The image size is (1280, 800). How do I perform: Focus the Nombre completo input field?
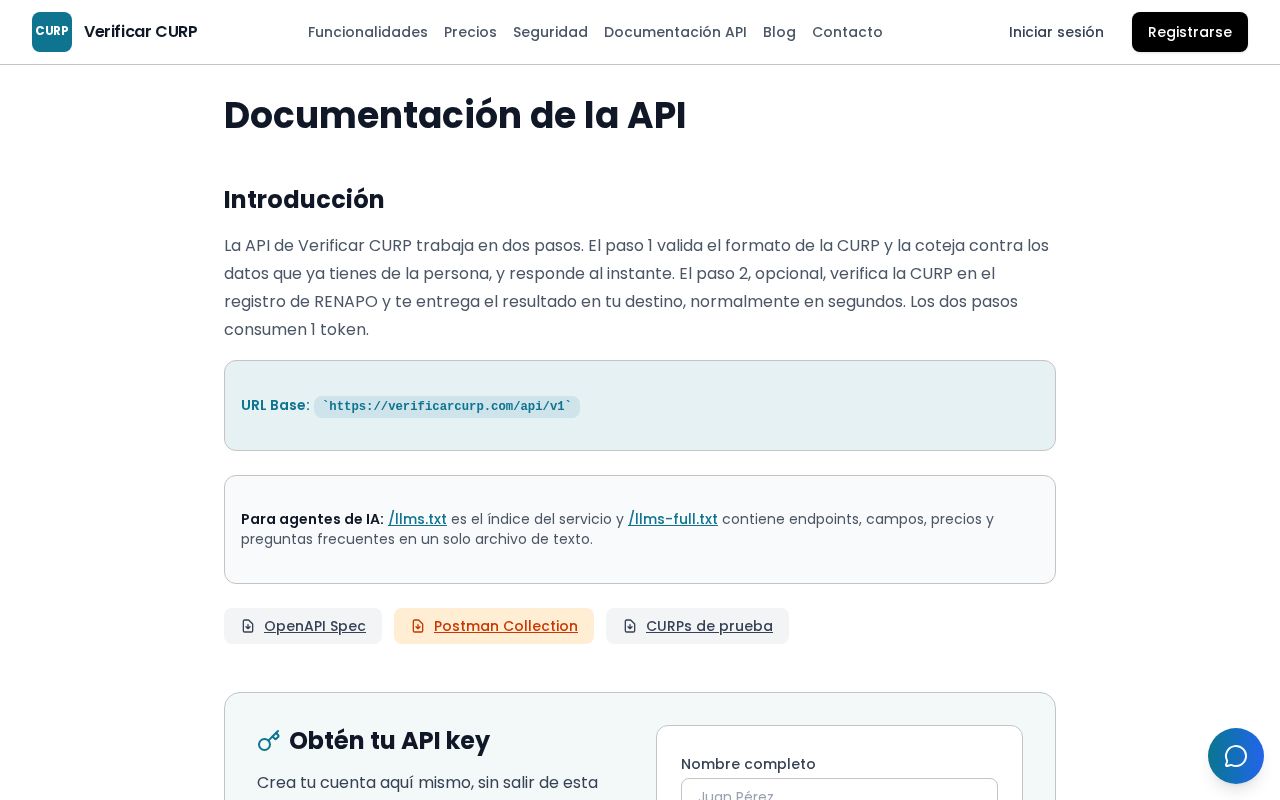click(839, 790)
